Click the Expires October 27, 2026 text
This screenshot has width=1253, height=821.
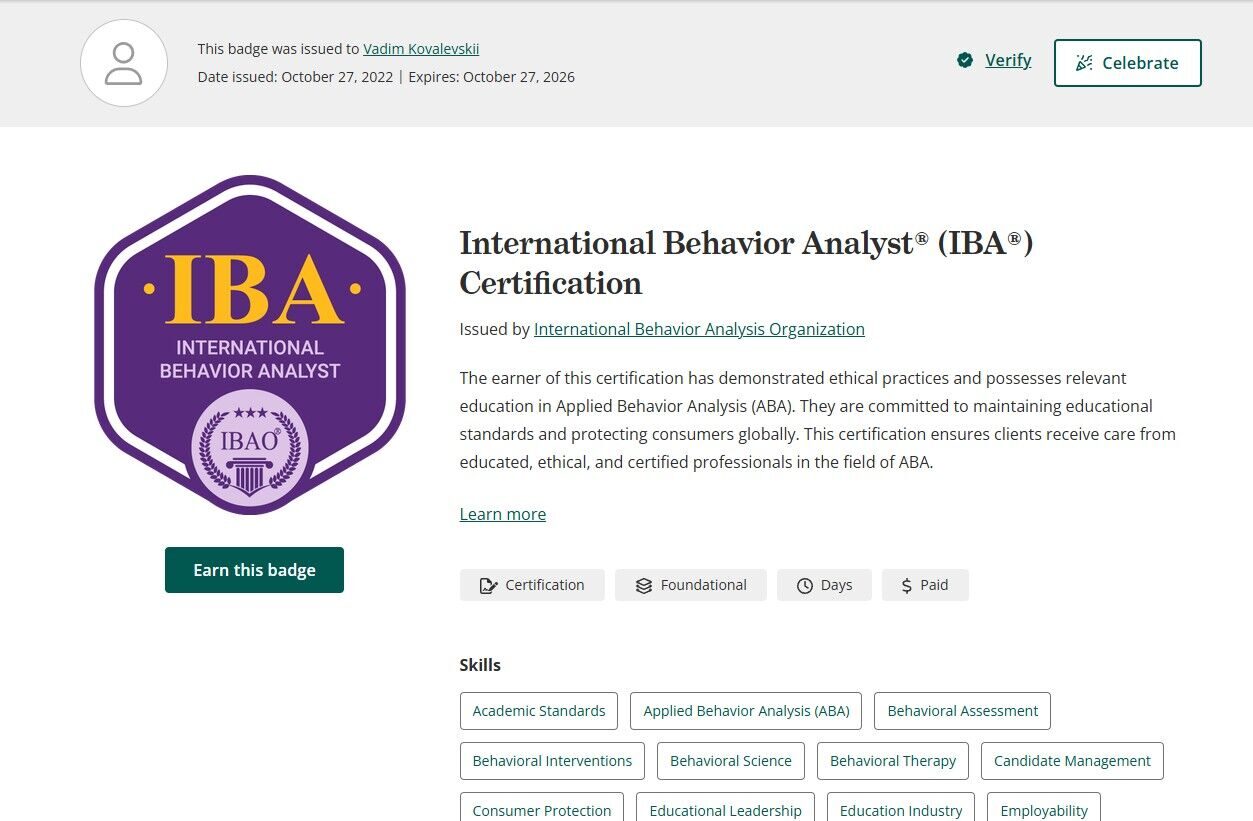click(x=492, y=77)
